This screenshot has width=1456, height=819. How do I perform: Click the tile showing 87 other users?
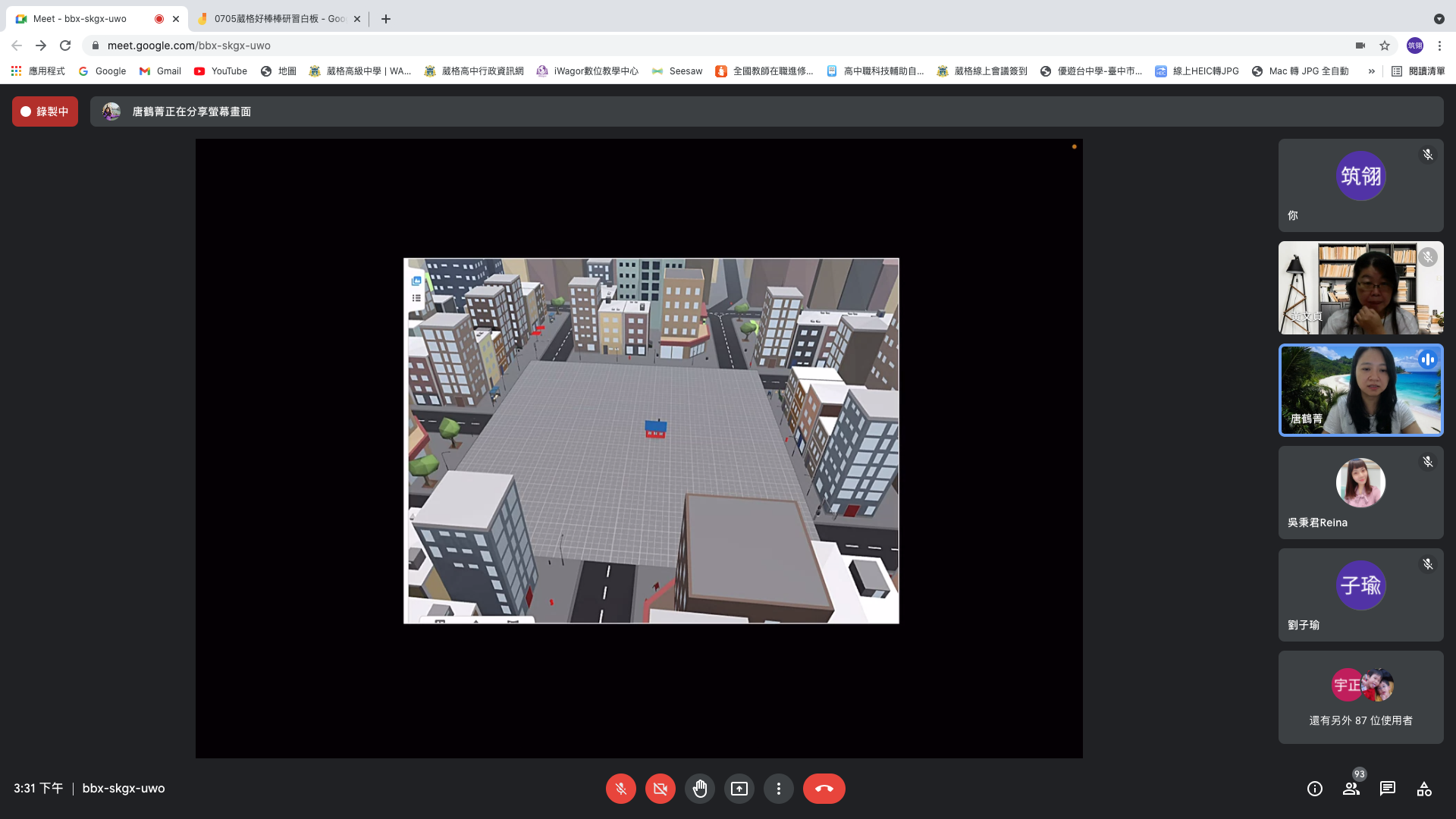click(x=1360, y=697)
